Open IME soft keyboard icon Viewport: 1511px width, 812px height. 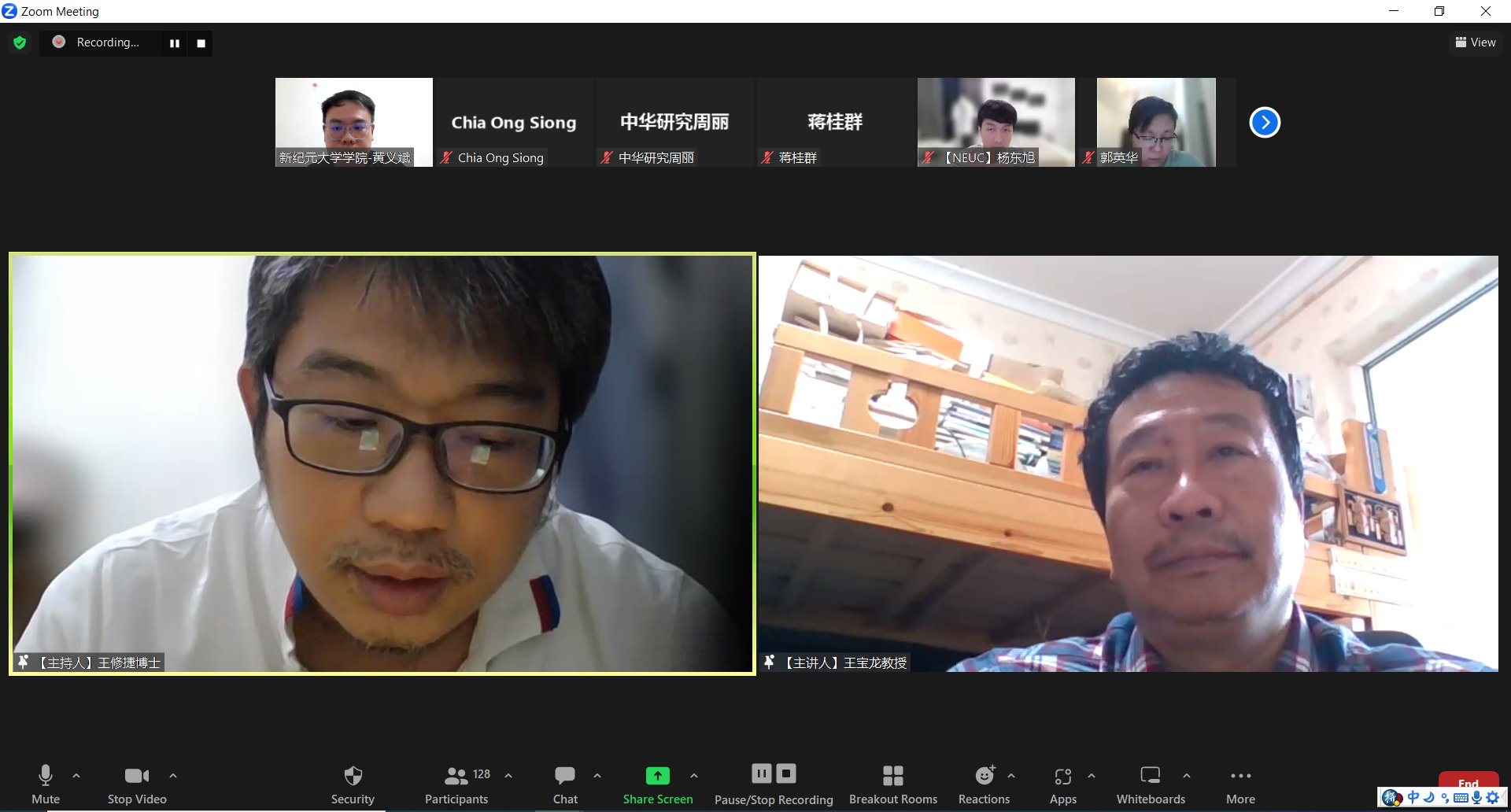click(x=1461, y=798)
